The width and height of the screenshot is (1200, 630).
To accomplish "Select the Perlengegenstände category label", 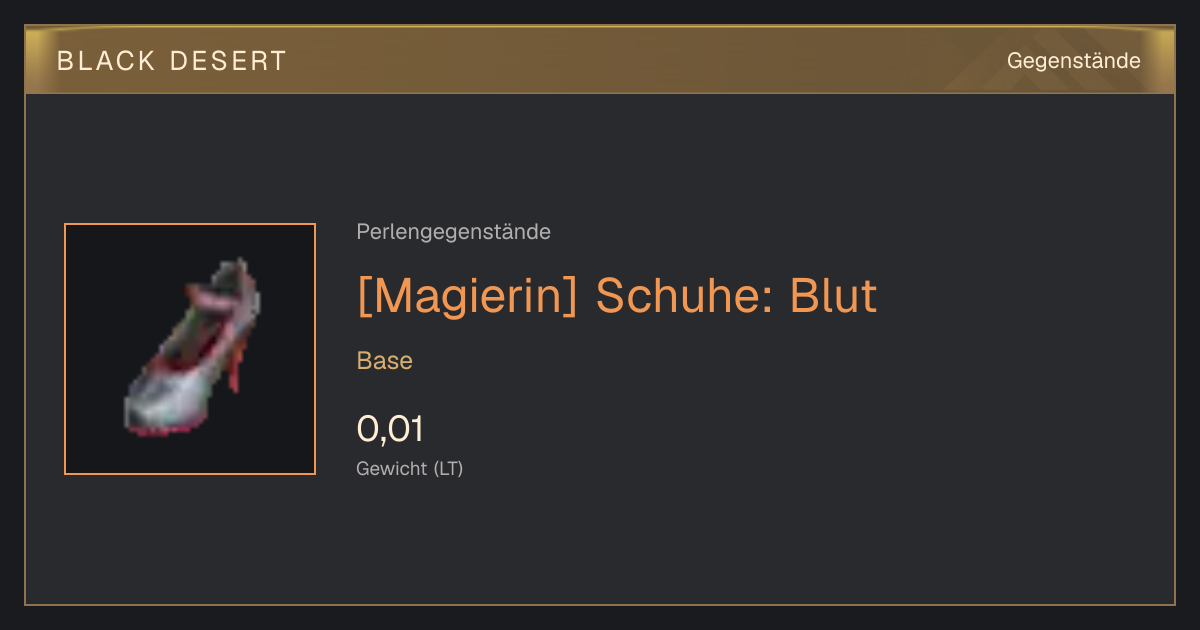I will (x=453, y=232).
